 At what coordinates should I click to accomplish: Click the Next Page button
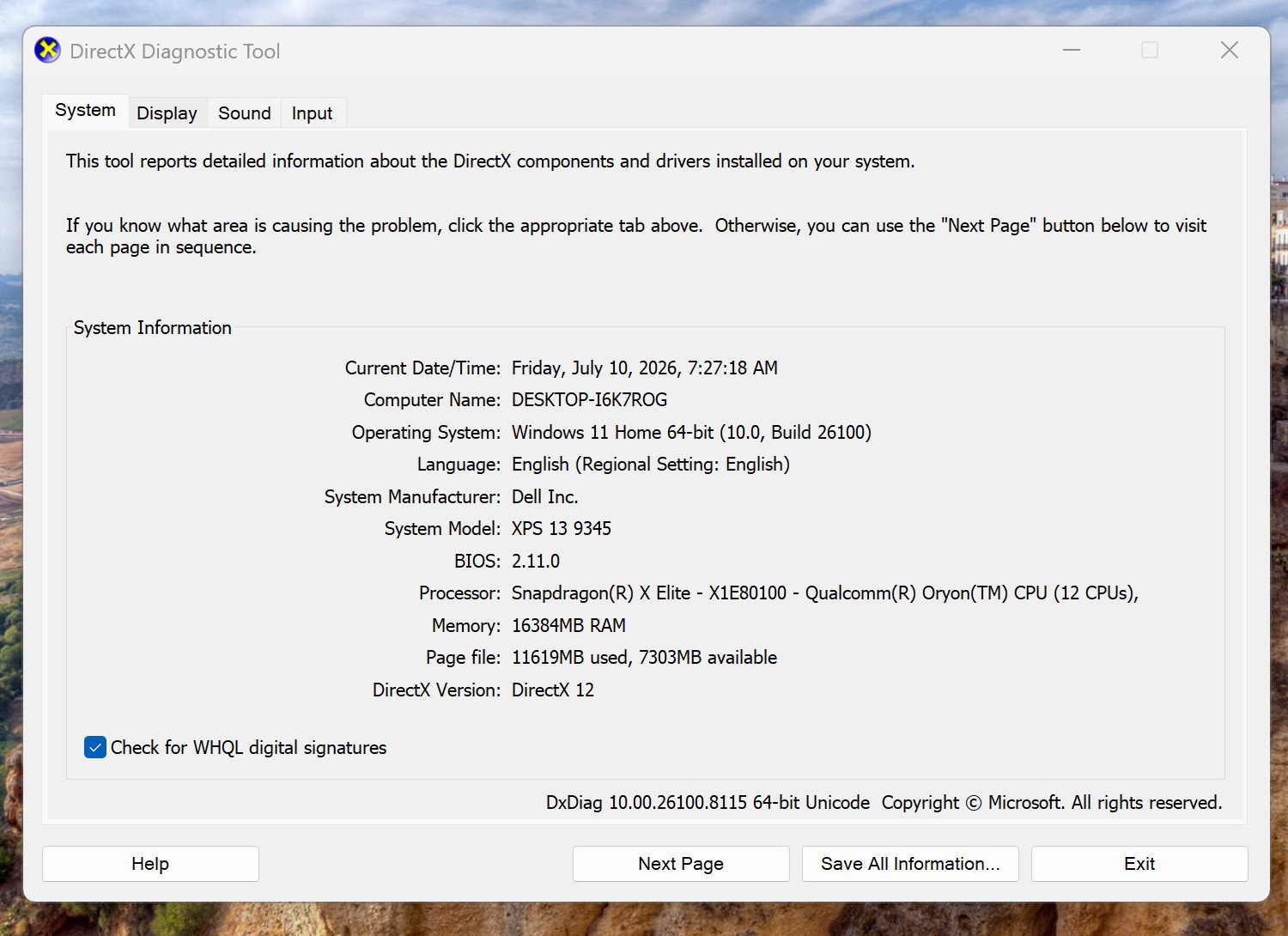pyautogui.click(x=681, y=864)
